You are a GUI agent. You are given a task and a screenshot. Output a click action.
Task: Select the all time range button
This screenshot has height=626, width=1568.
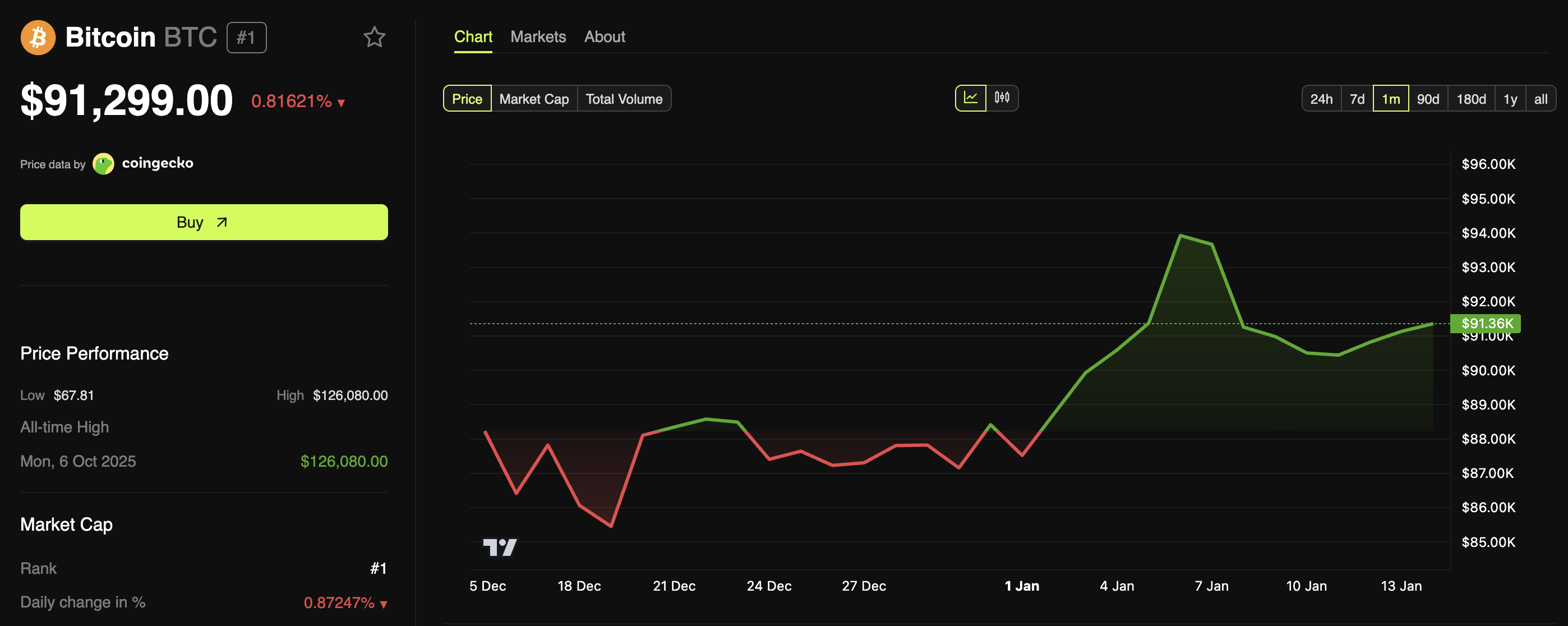click(1540, 99)
